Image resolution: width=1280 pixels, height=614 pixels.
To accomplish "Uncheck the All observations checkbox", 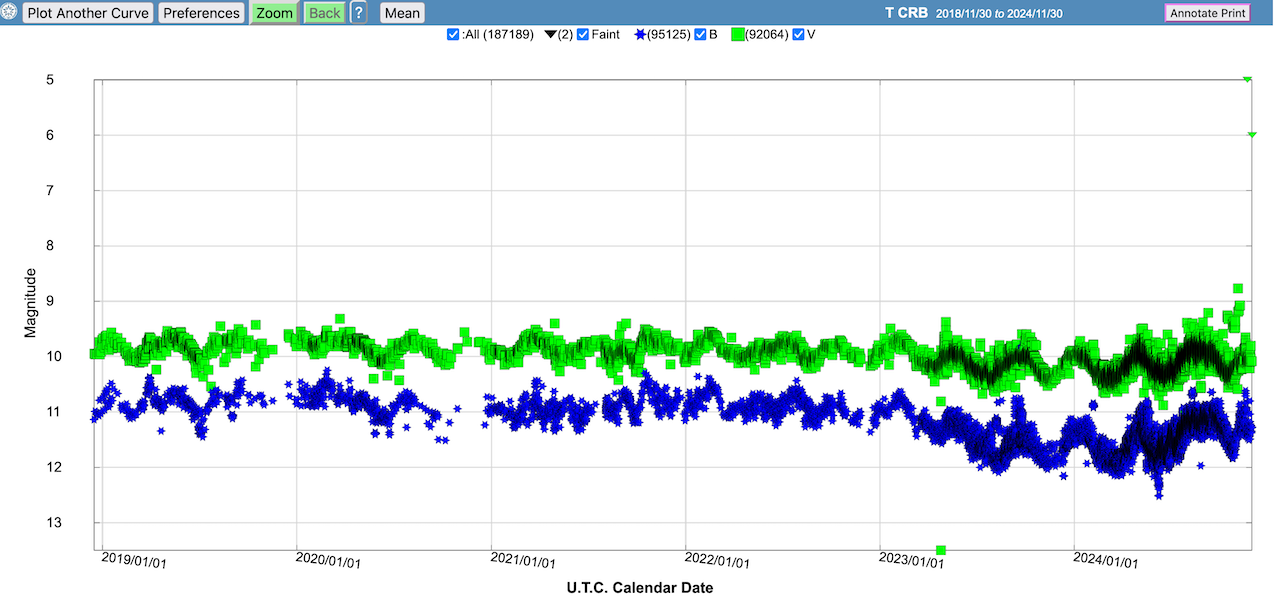I will pyautogui.click(x=453, y=35).
